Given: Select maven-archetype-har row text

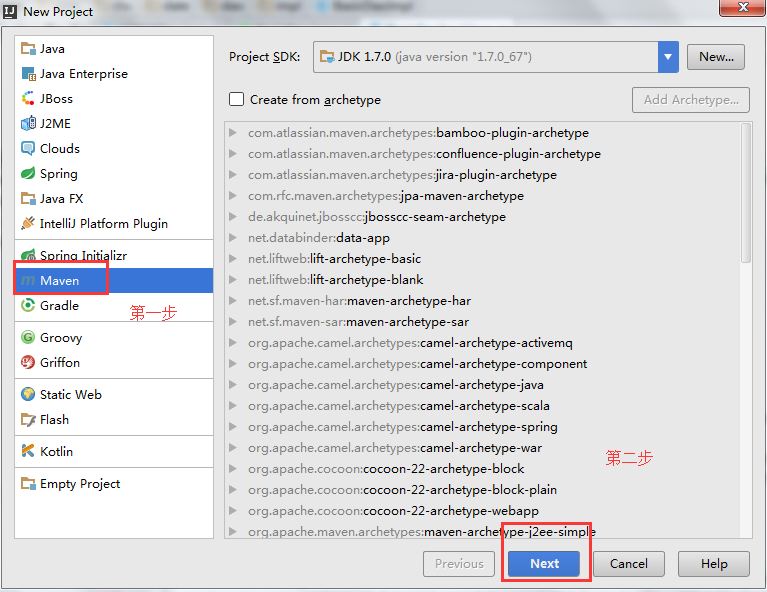Looking at the screenshot, I should coord(360,301).
